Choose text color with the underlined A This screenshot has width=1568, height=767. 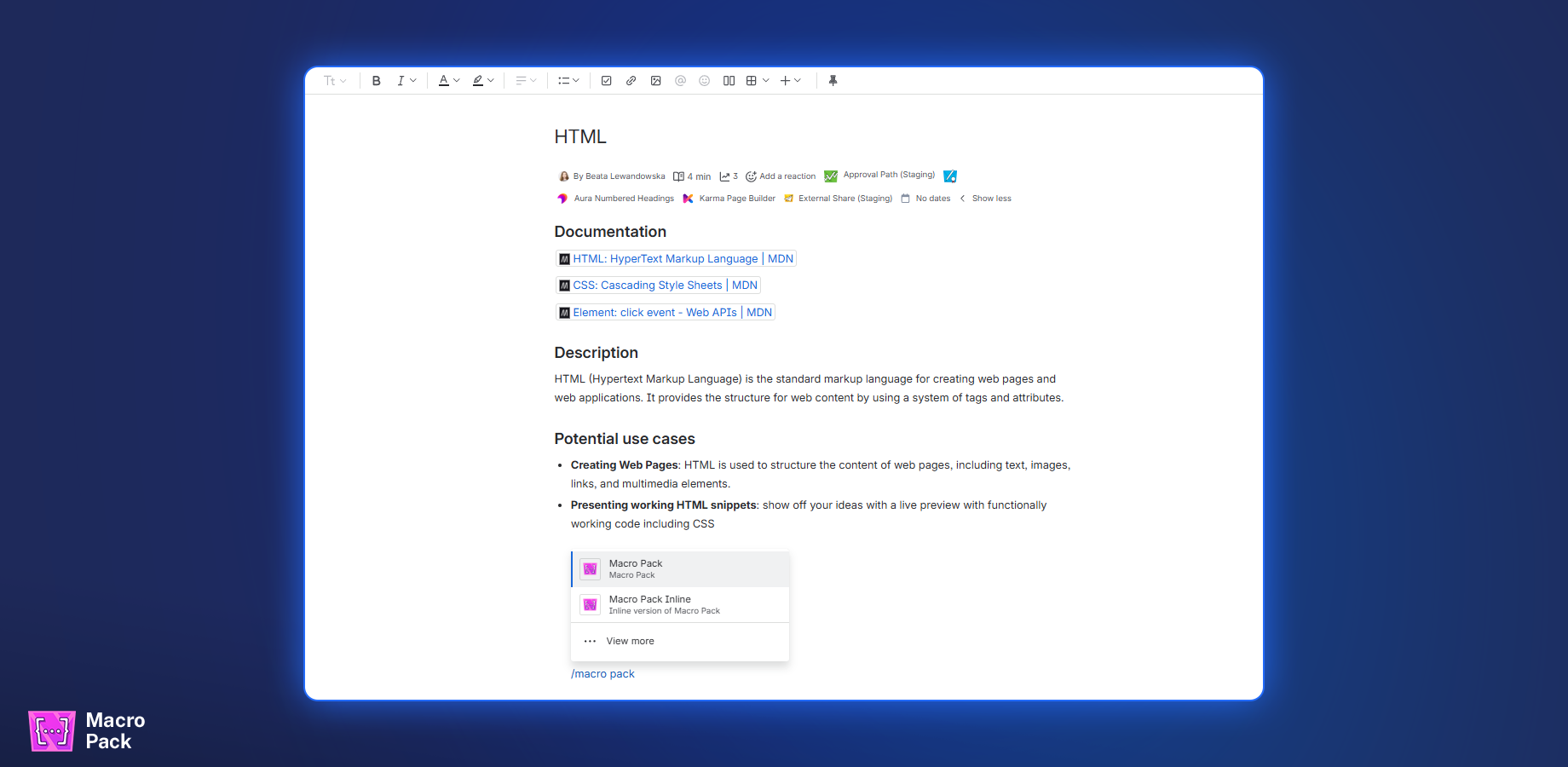443,81
